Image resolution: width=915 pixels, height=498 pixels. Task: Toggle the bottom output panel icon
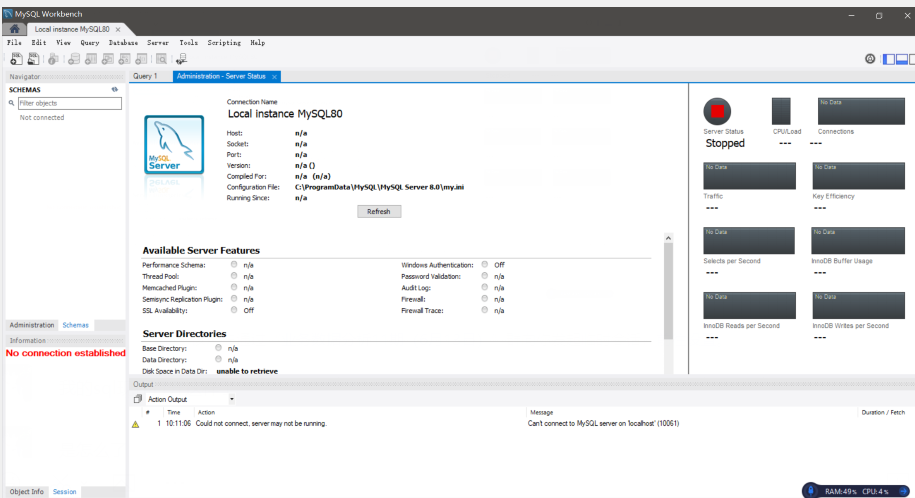[902, 59]
